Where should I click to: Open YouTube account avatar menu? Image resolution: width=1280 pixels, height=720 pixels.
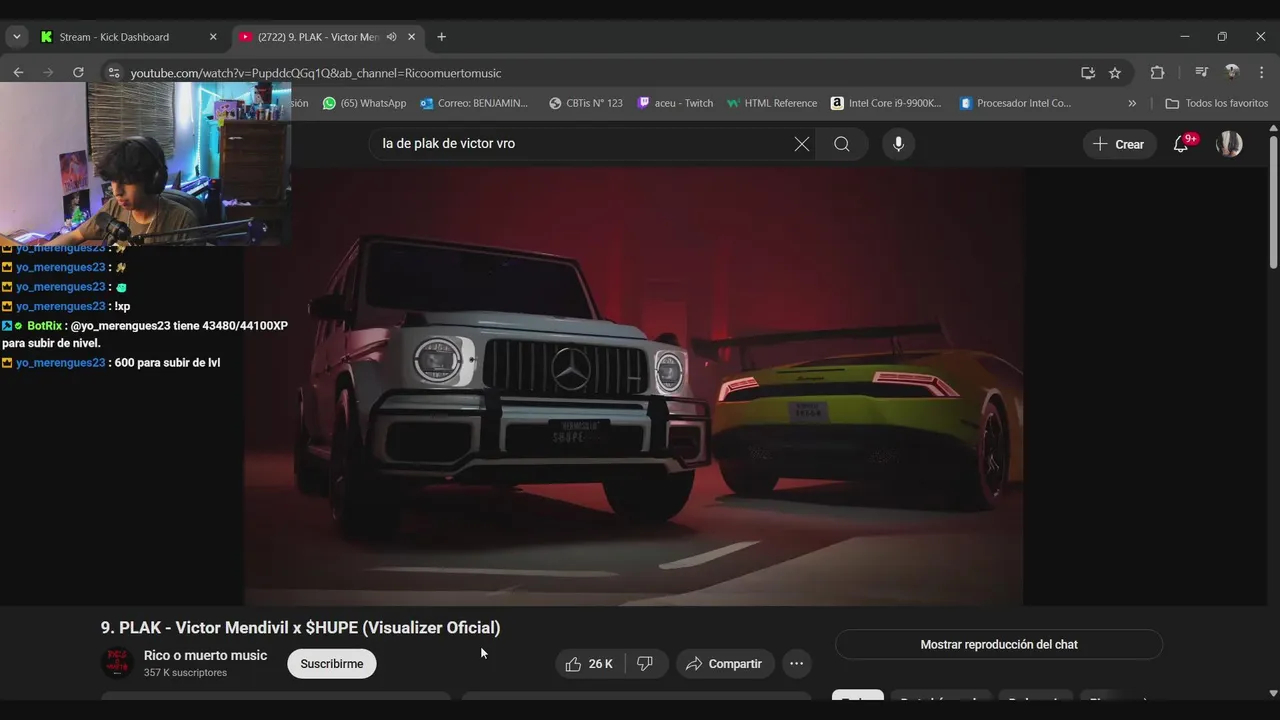1229,144
